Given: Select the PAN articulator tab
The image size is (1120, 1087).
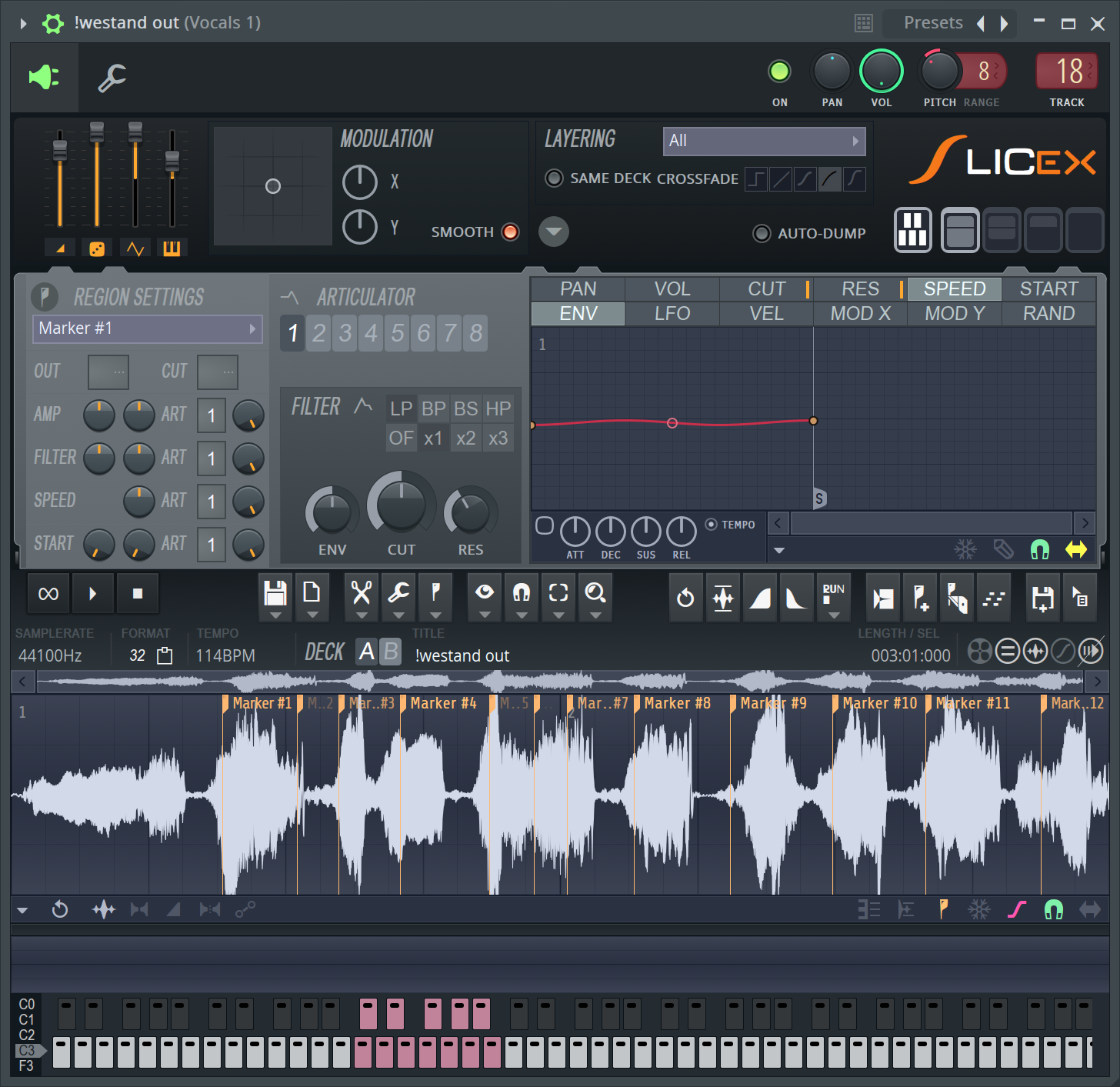Looking at the screenshot, I should [578, 289].
